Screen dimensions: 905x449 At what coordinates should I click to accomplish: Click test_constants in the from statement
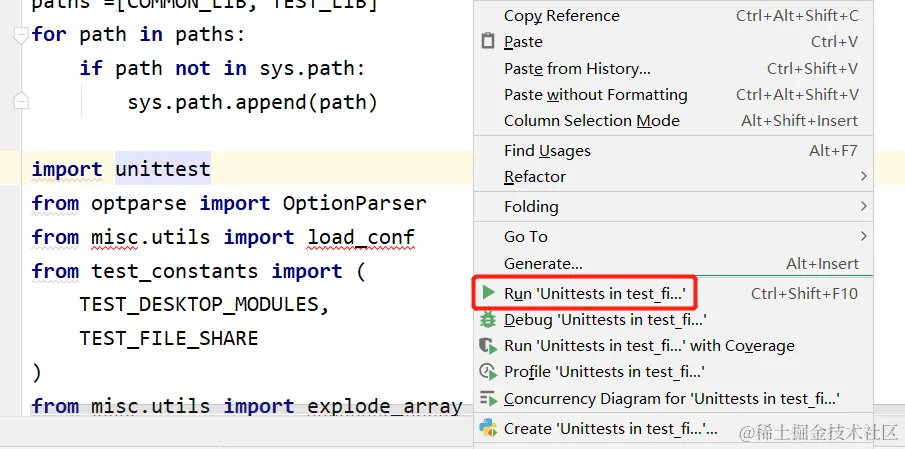175,271
